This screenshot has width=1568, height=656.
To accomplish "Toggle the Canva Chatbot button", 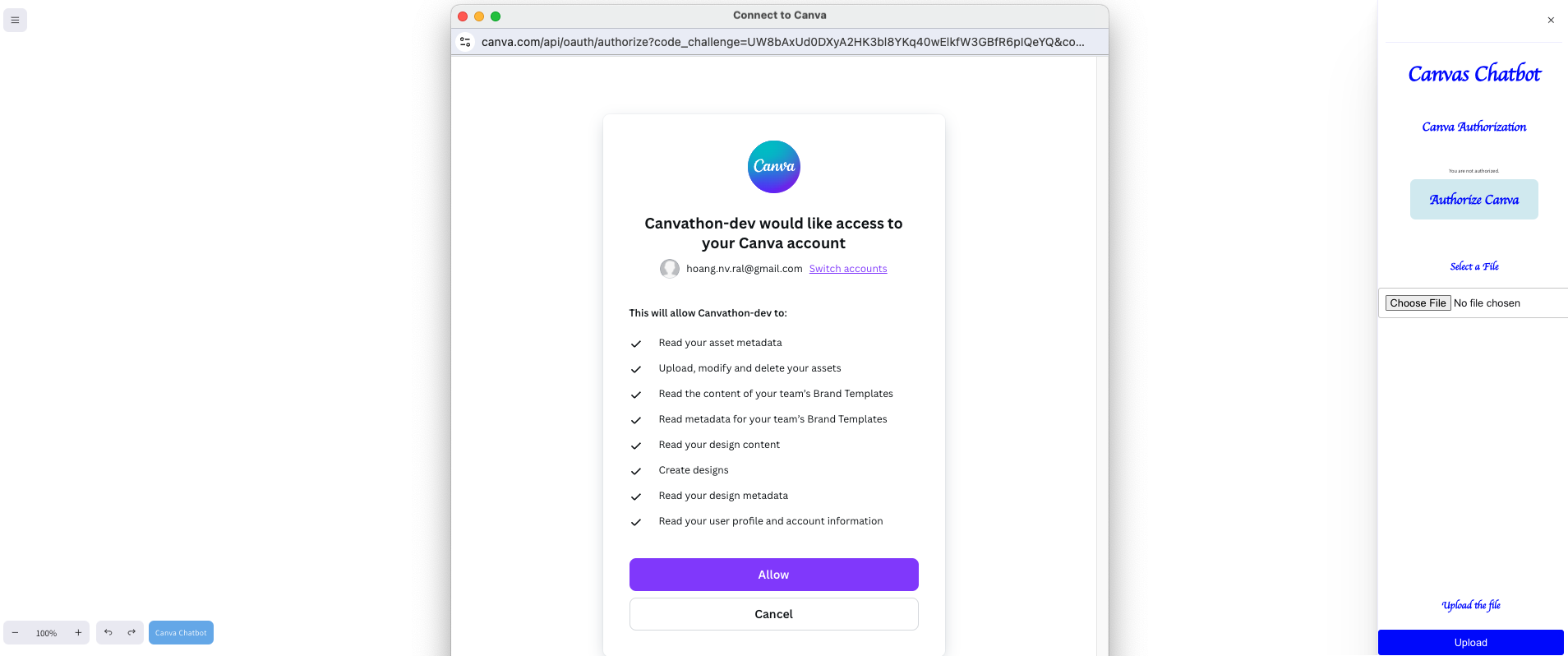I will (181, 633).
